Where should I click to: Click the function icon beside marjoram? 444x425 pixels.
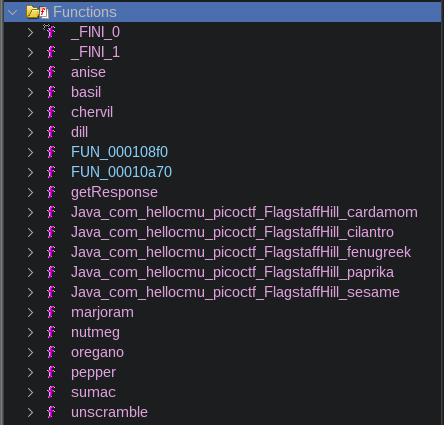(51, 312)
